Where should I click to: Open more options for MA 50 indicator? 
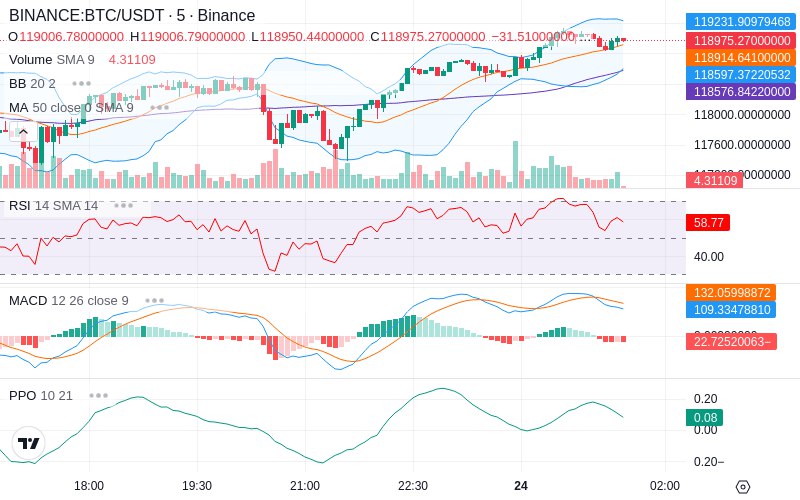tap(159, 108)
